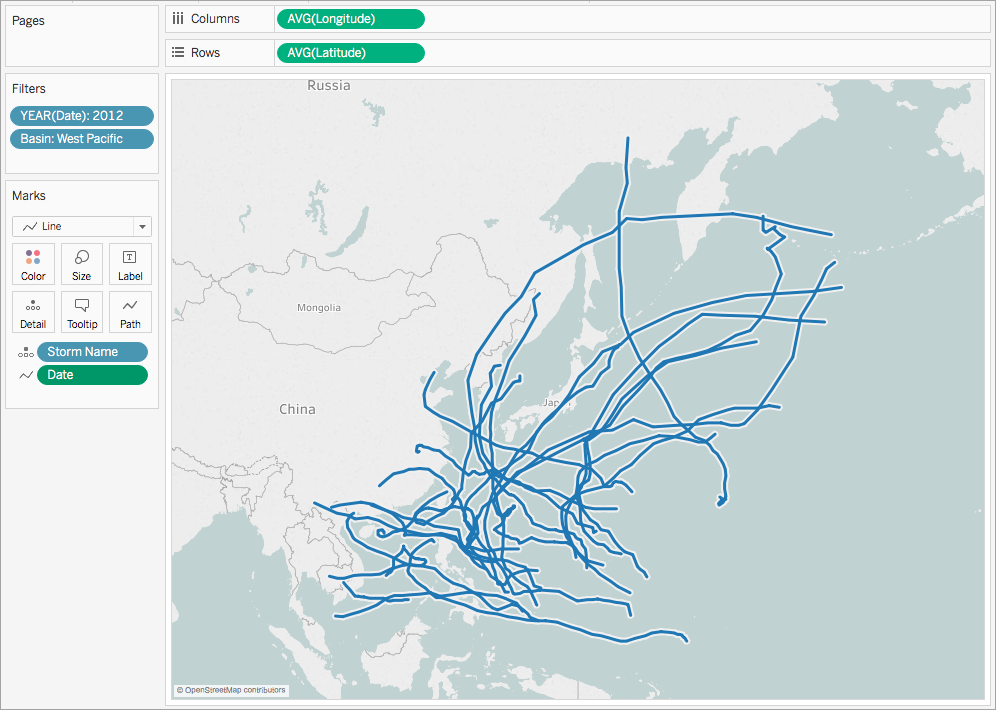Select the AVG(Latitude) pill on Rows

350,53
